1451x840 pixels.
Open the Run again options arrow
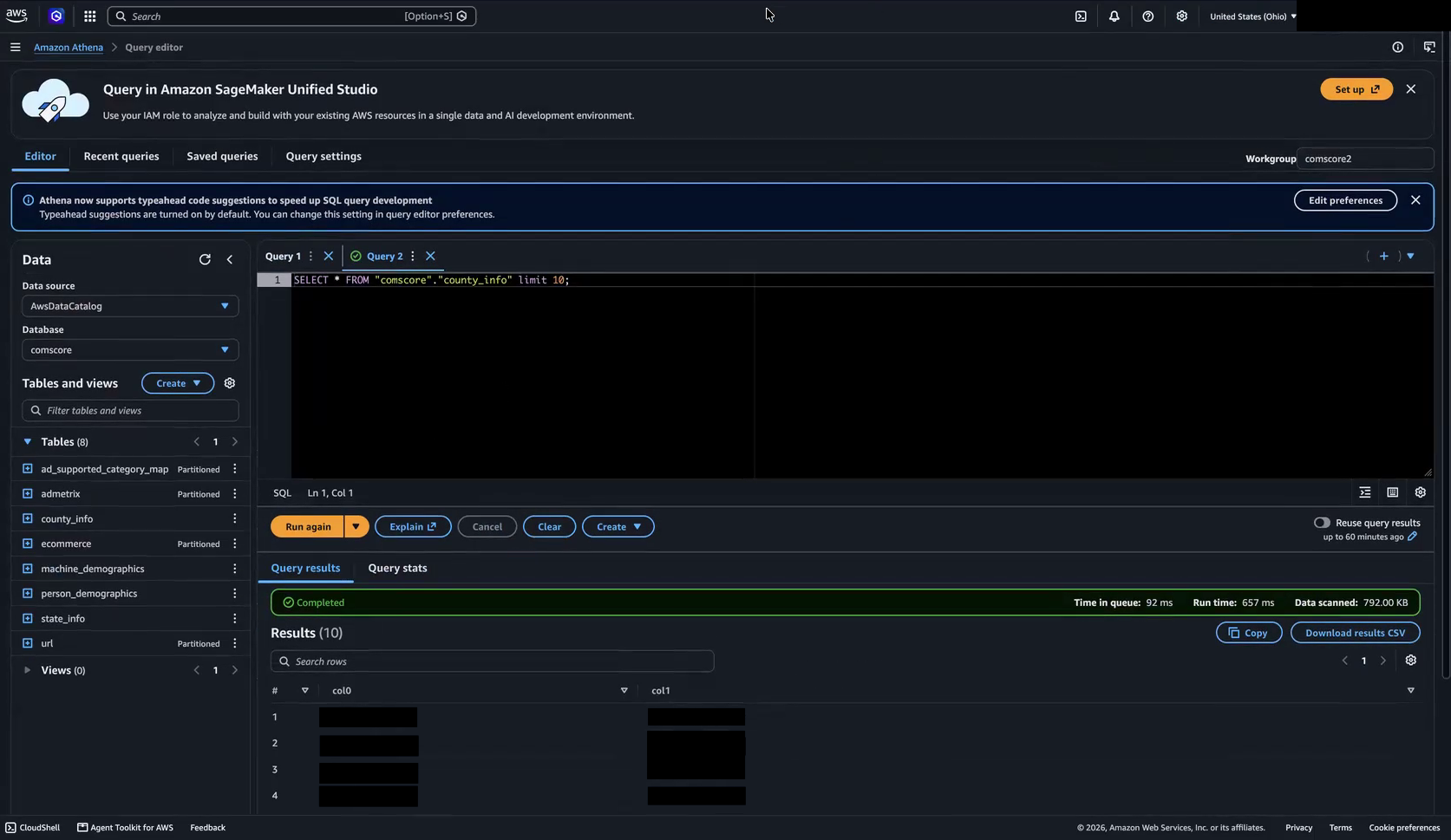point(356,527)
